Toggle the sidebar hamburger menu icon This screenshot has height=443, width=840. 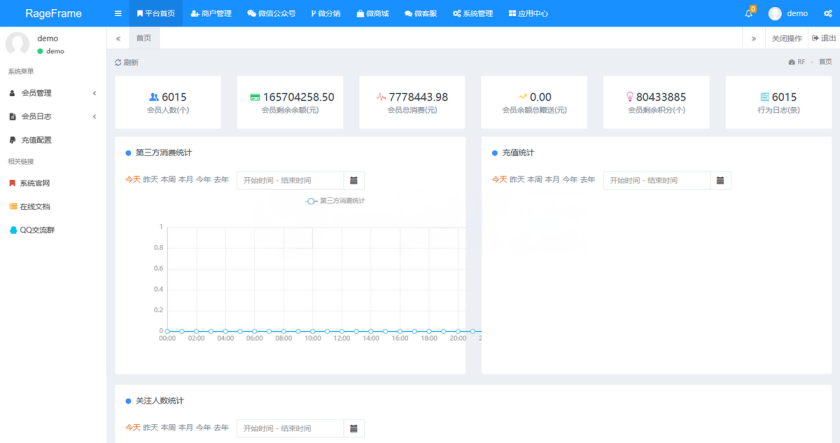click(118, 13)
